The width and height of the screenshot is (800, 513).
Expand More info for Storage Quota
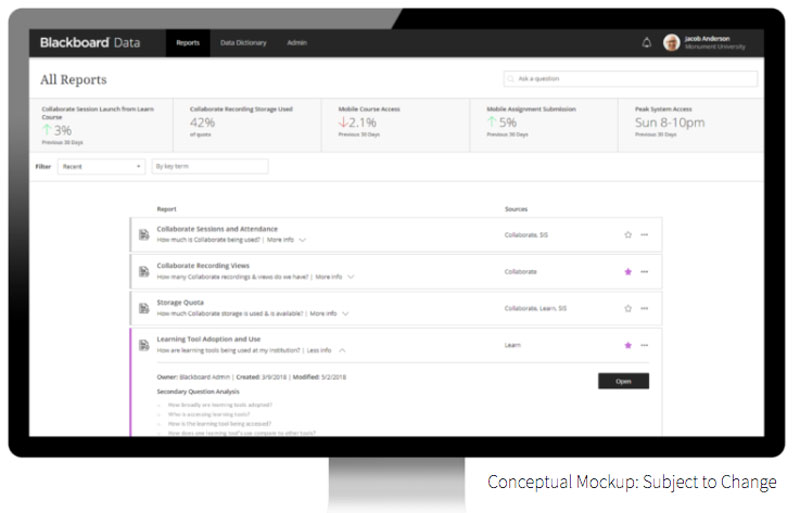329,313
